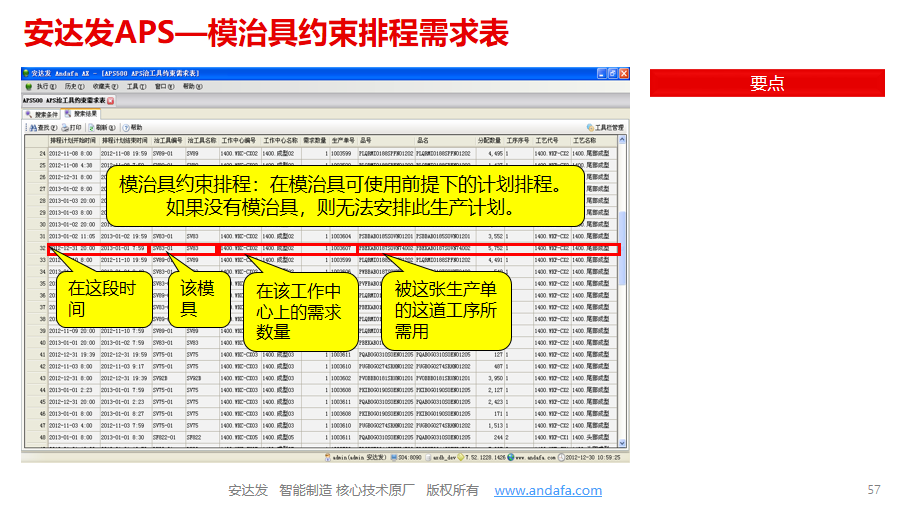Click the 生产单号 column header
This screenshot has height=509, width=907.
343,141
